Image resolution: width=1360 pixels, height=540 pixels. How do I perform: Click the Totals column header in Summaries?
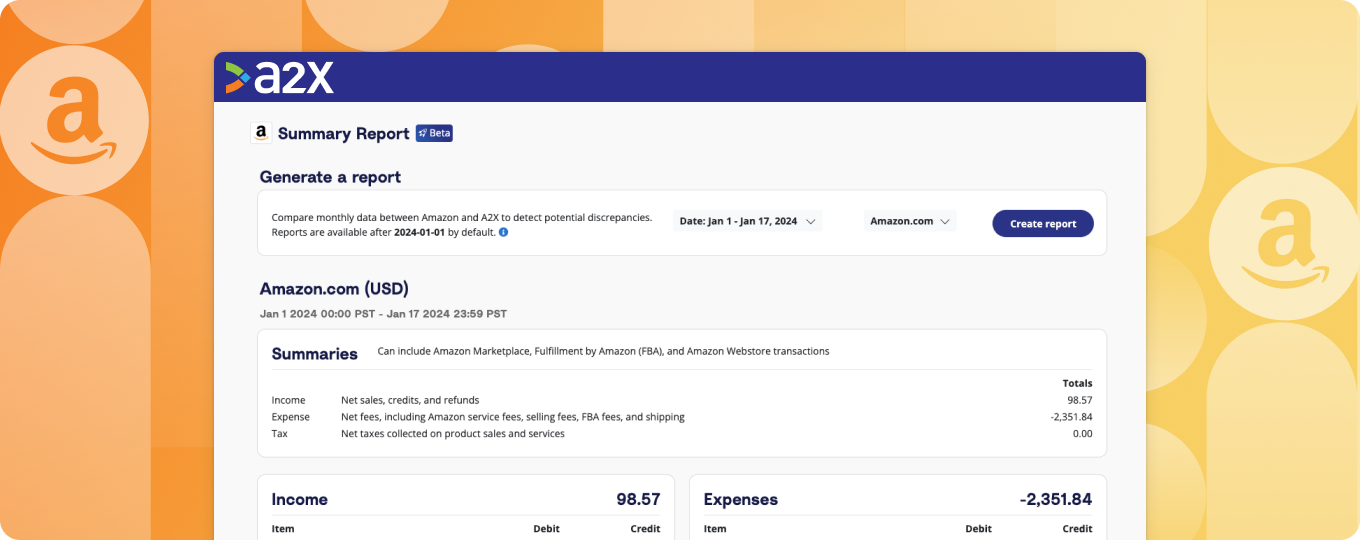point(1077,383)
